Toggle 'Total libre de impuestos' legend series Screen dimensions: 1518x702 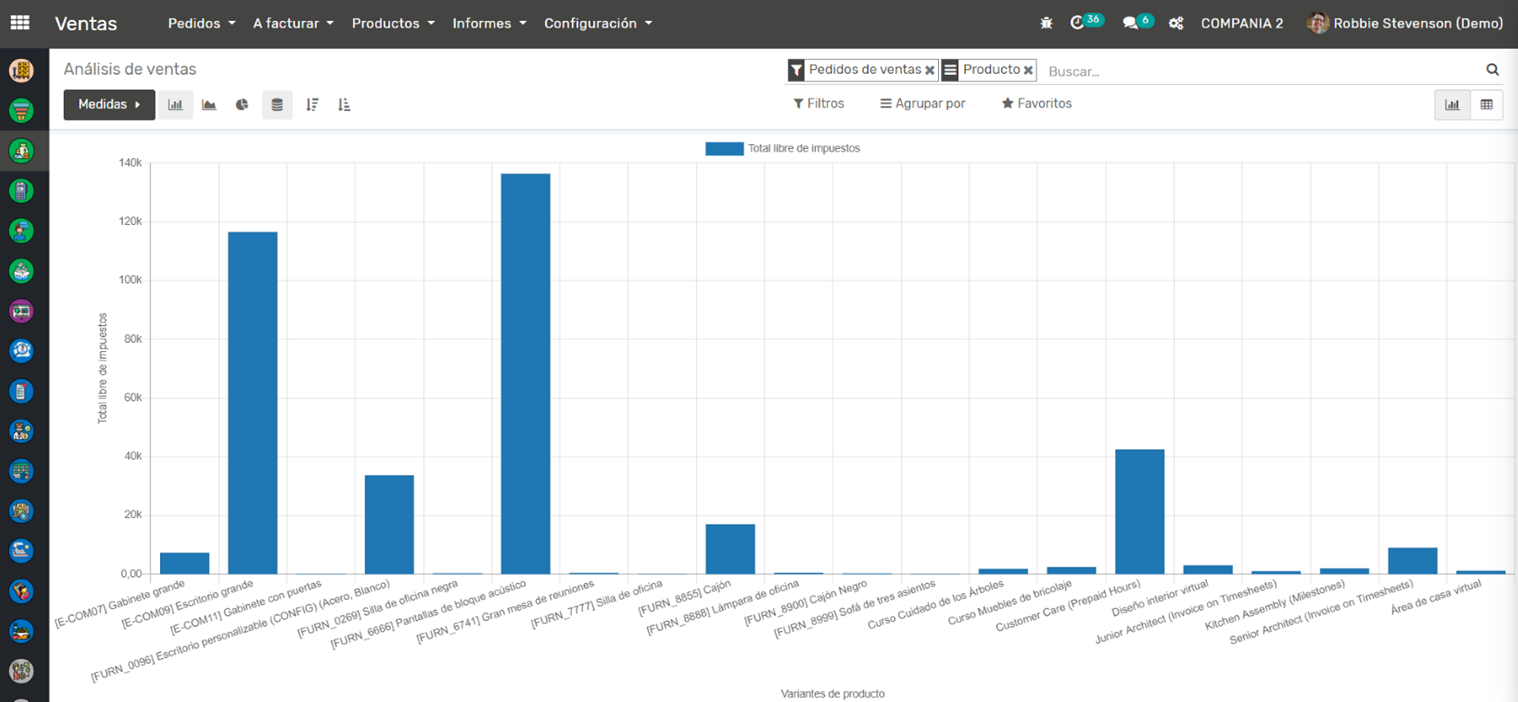pos(783,148)
